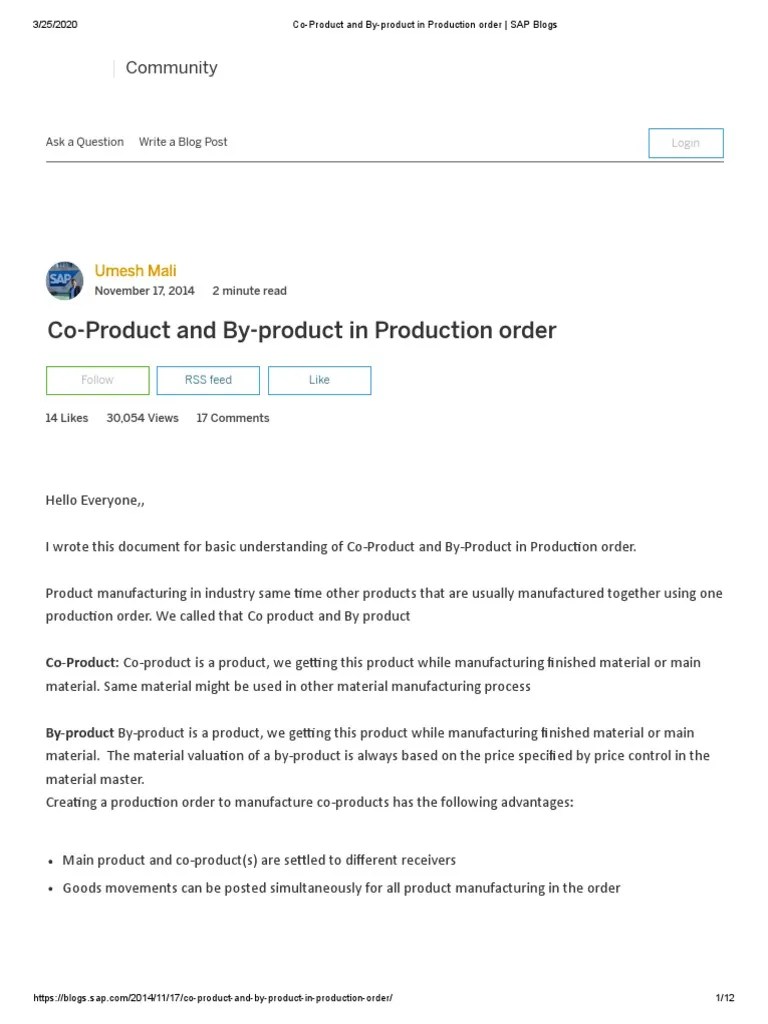Select the November 17, 2014 date
The width and height of the screenshot is (768, 1024).
tap(143, 290)
